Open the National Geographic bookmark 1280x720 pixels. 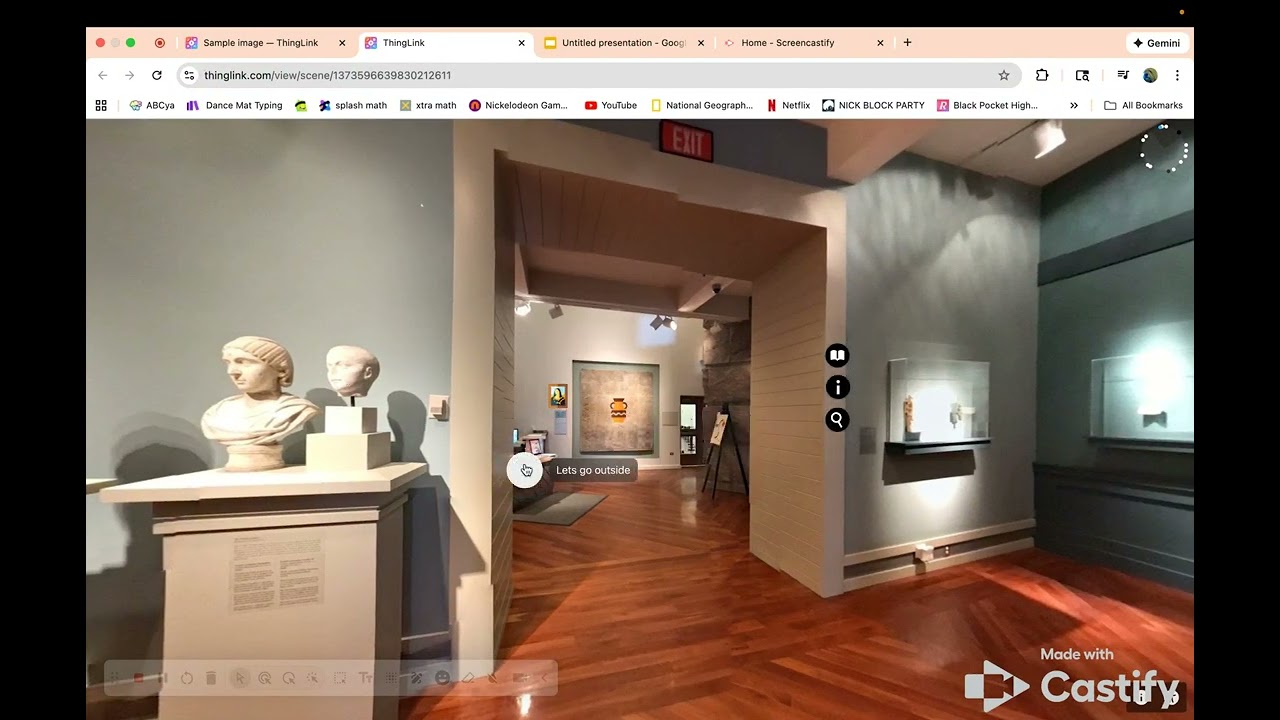coord(702,105)
